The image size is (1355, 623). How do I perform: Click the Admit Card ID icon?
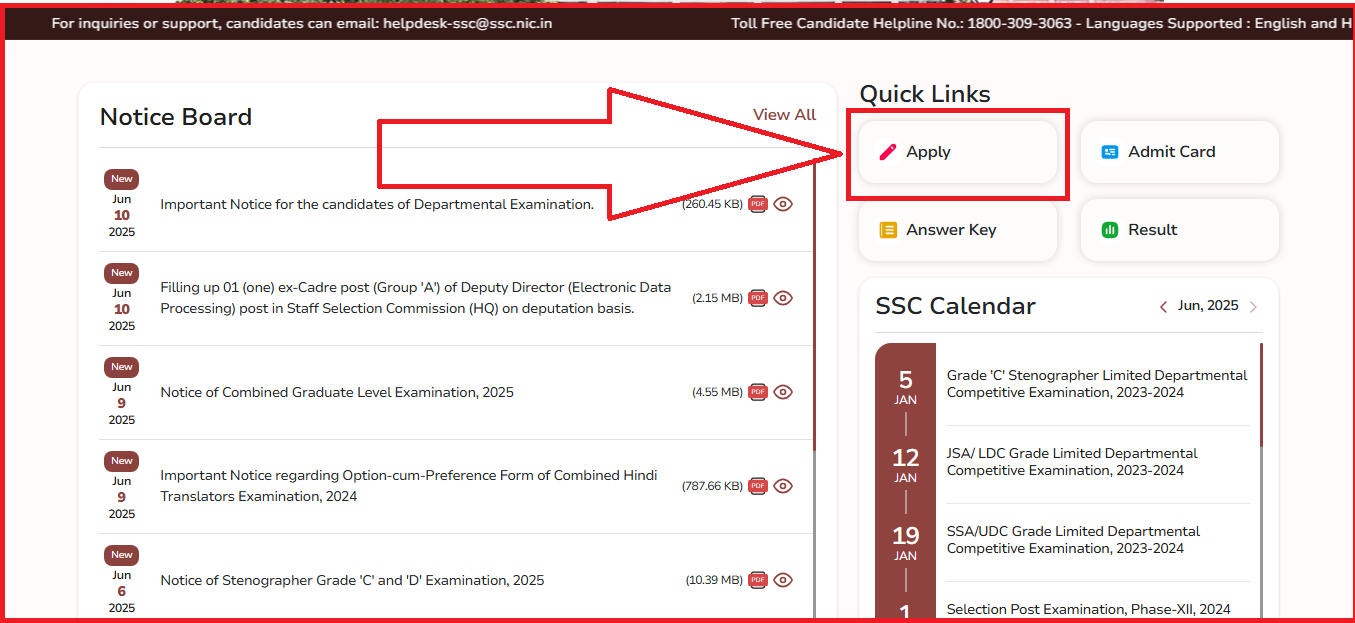[1110, 152]
